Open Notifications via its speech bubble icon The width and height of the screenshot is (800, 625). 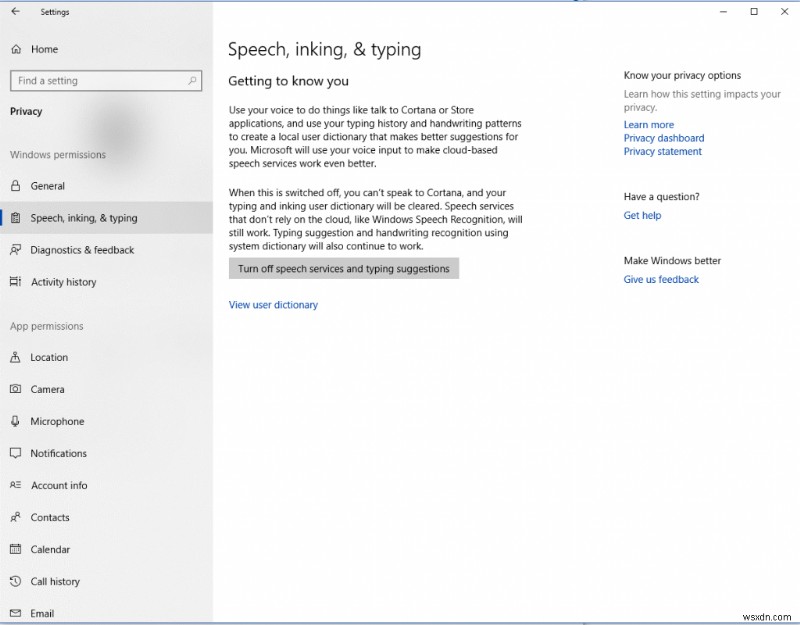tap(14, 453)
